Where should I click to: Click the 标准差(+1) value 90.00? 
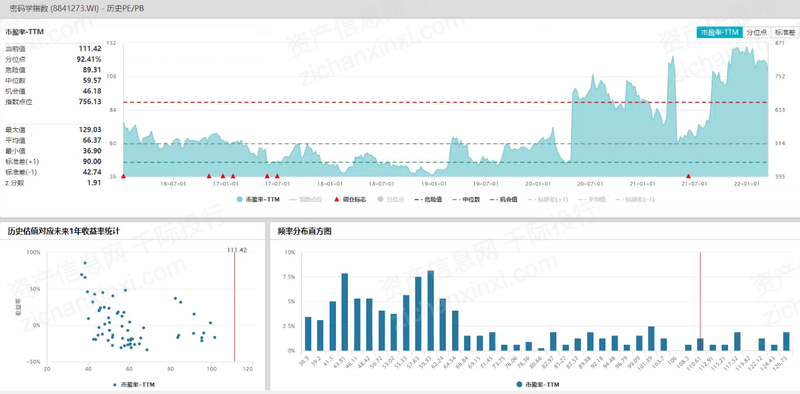pyautogui.click(x=92, y=161)
